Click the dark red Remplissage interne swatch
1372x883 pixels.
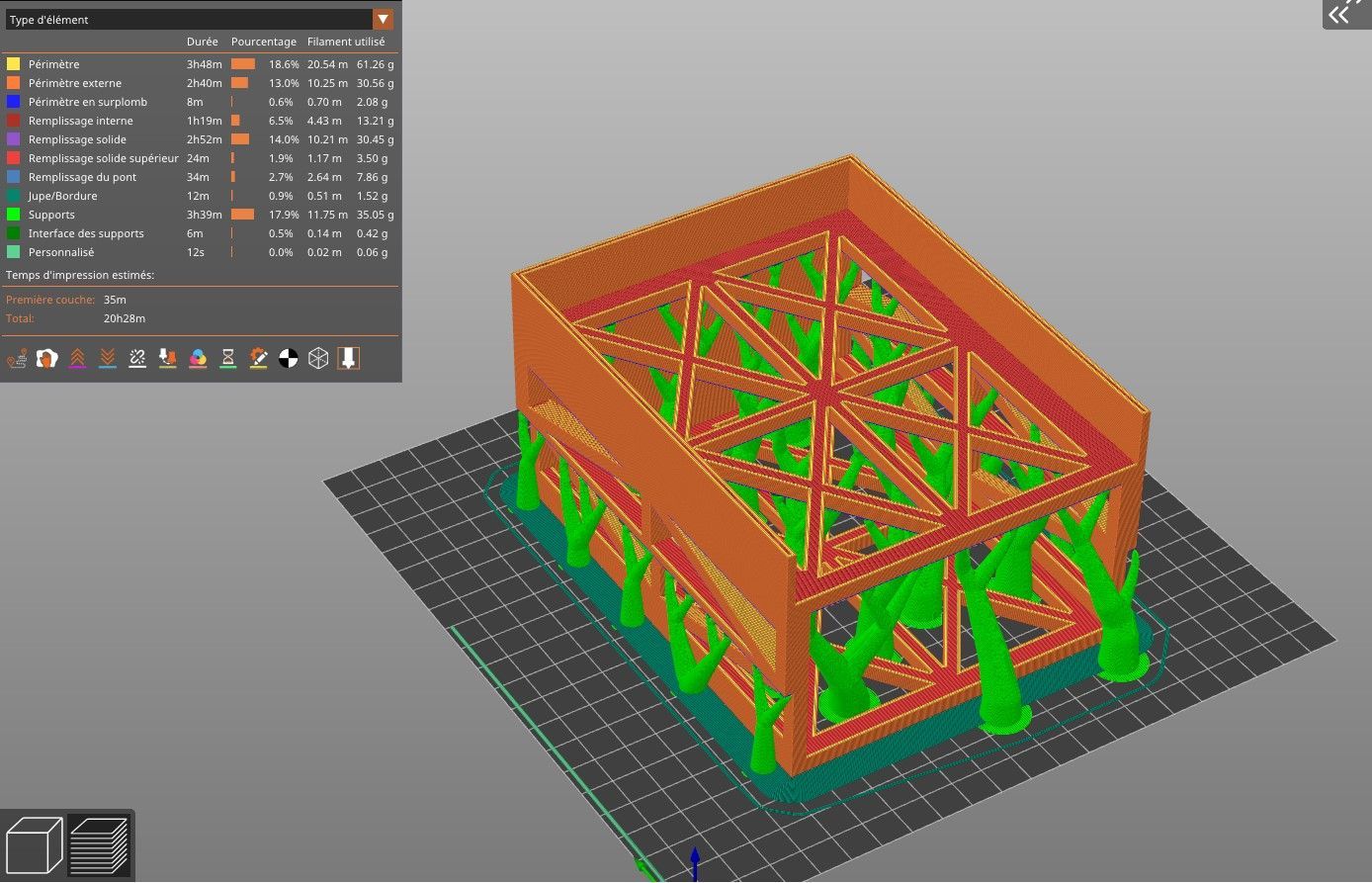(13, 121)
